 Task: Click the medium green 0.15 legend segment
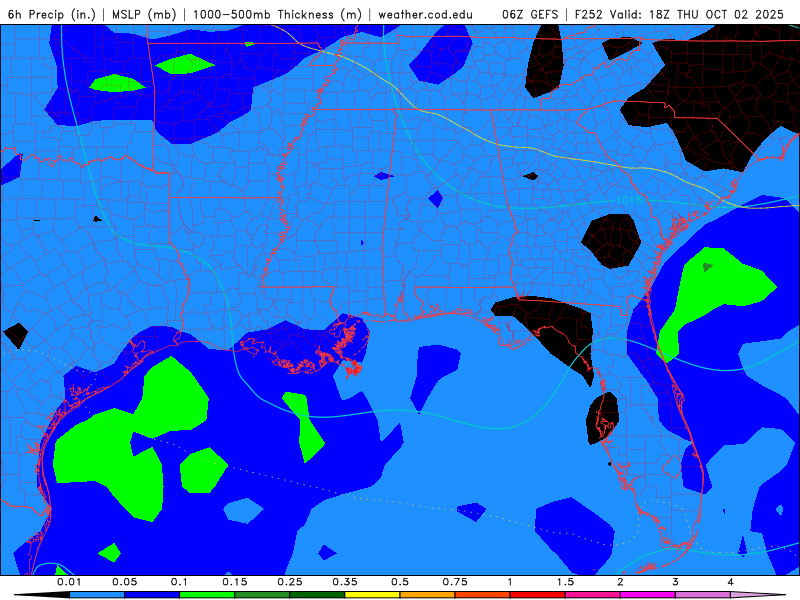pyautogui.click(x=262, y=595)
